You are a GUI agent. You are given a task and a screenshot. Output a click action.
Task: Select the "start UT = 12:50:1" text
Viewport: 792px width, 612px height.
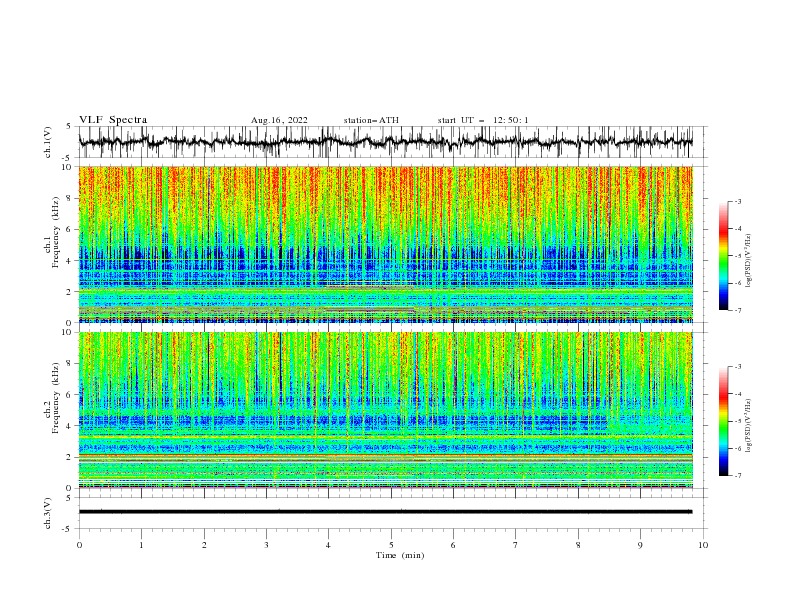tap(483, 120)
